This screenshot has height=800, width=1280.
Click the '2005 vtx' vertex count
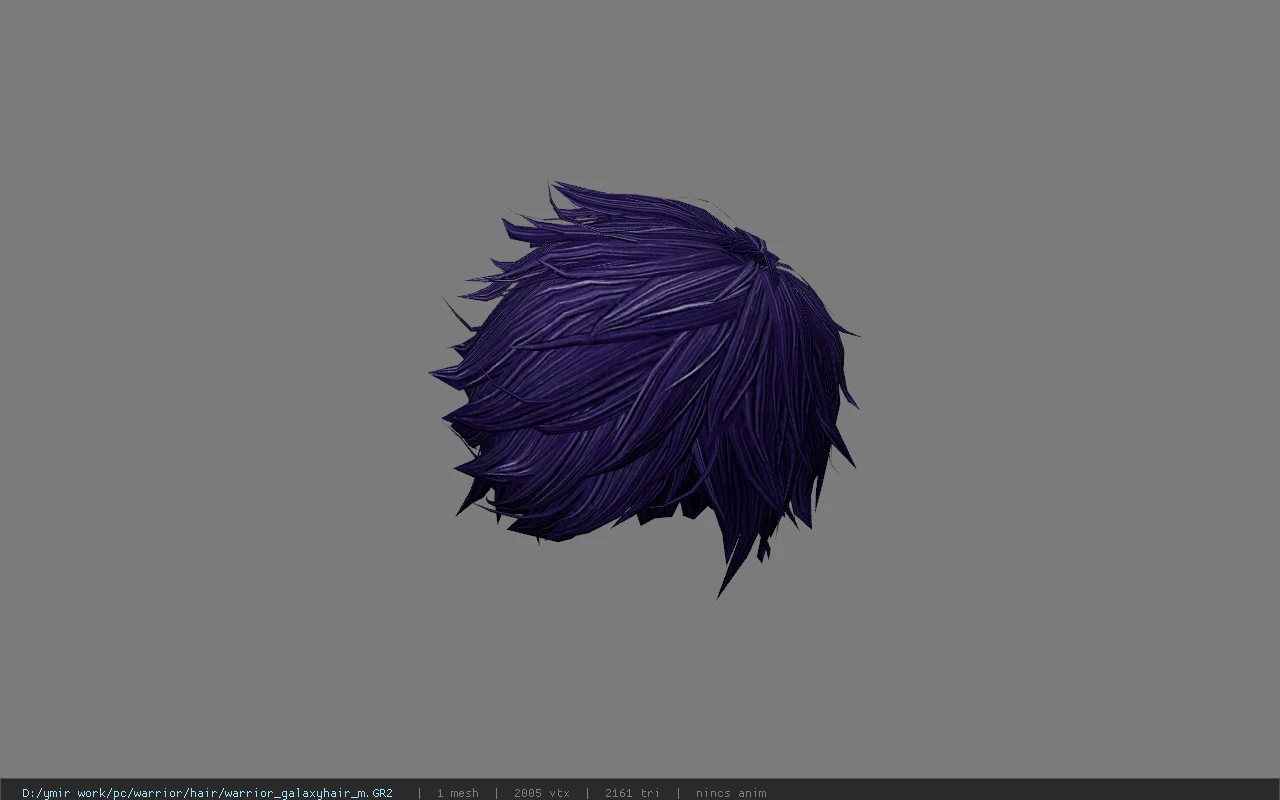pyautogui.click(x=542, y=793)
